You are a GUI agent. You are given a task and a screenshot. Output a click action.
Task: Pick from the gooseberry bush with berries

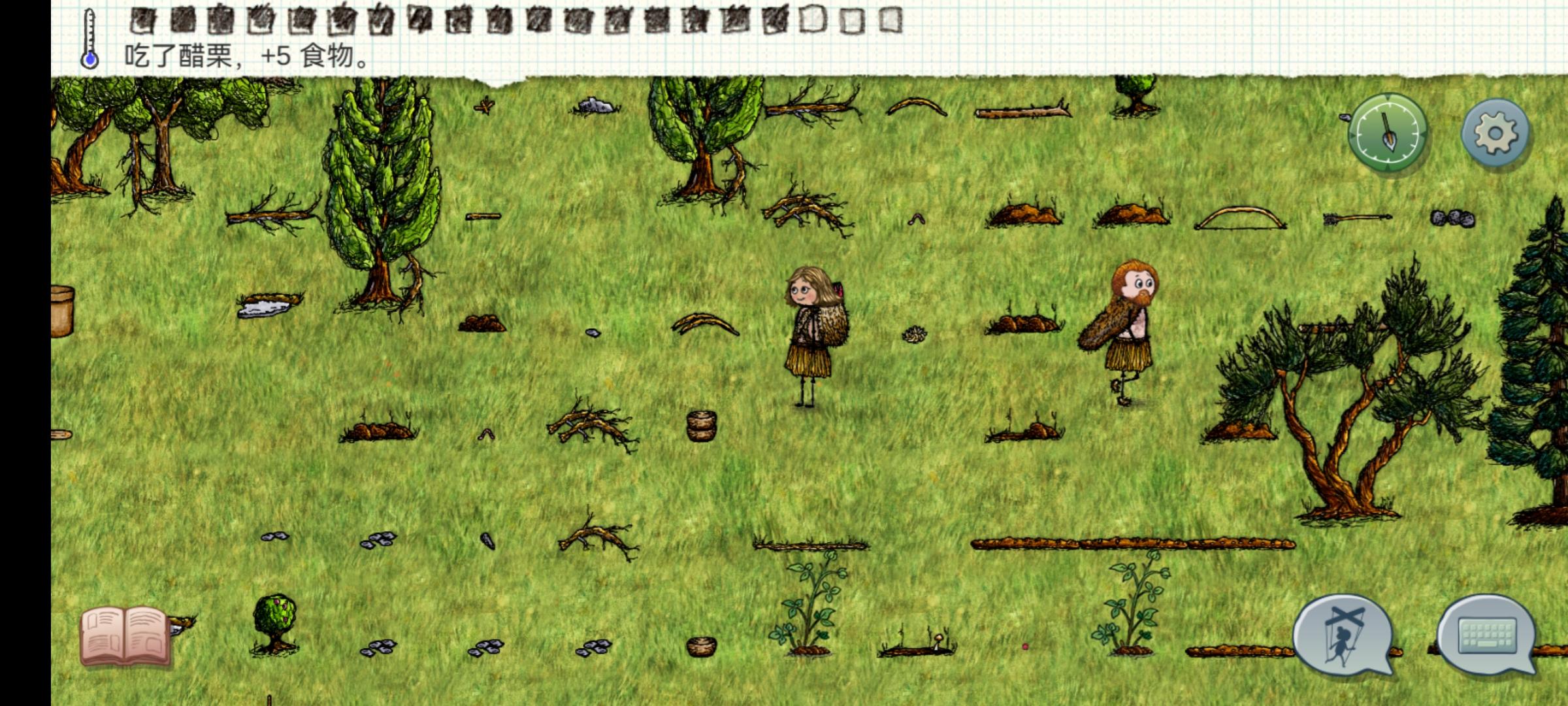pos(274,624)
